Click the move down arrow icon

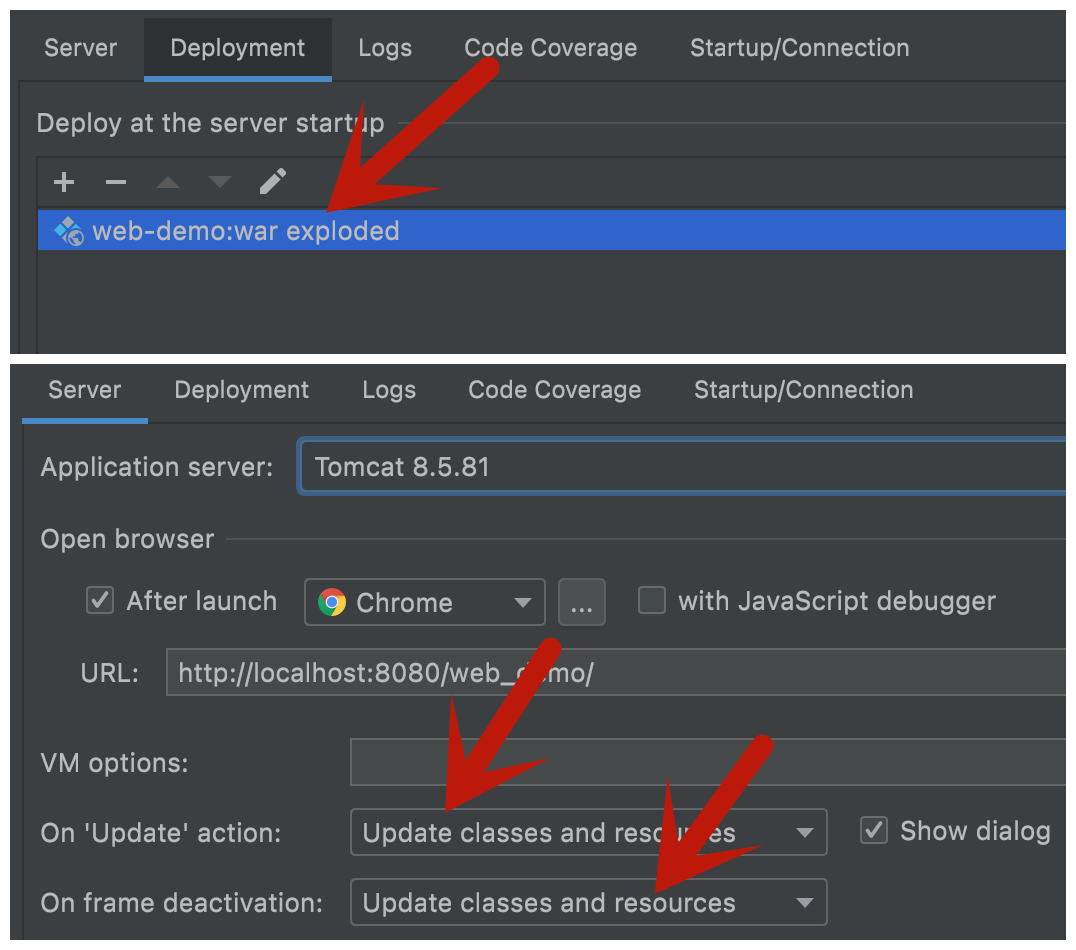click(x=220, y=182)
